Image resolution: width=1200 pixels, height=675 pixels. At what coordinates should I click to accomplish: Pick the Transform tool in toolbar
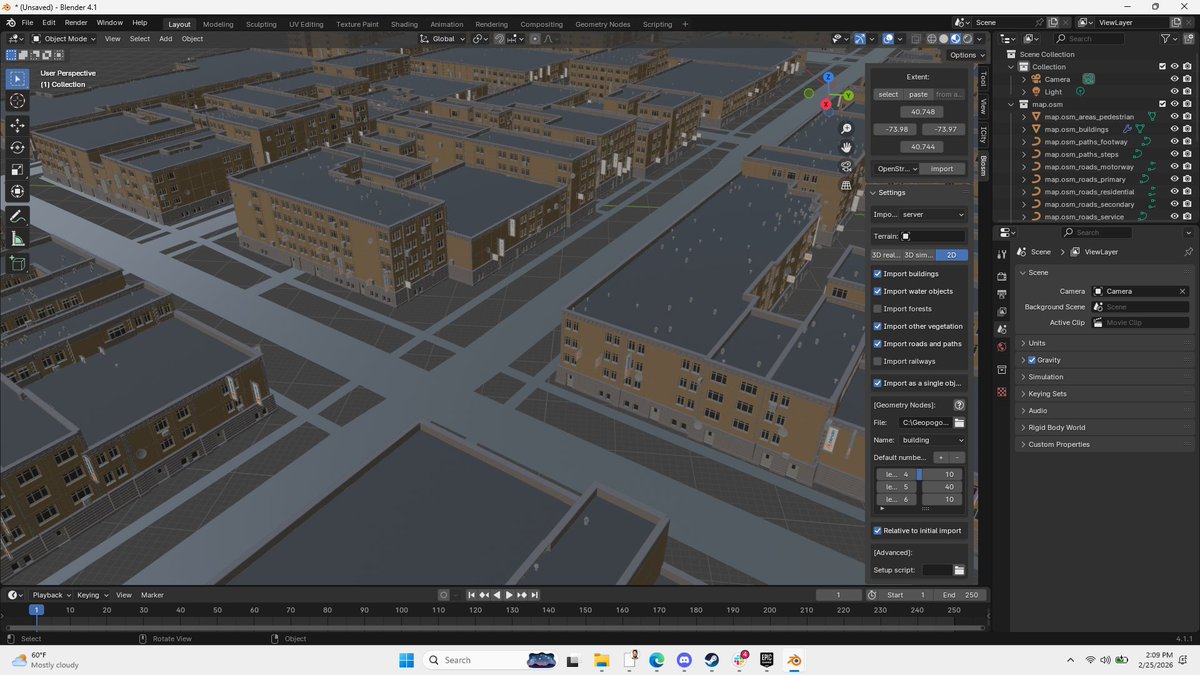18,191
